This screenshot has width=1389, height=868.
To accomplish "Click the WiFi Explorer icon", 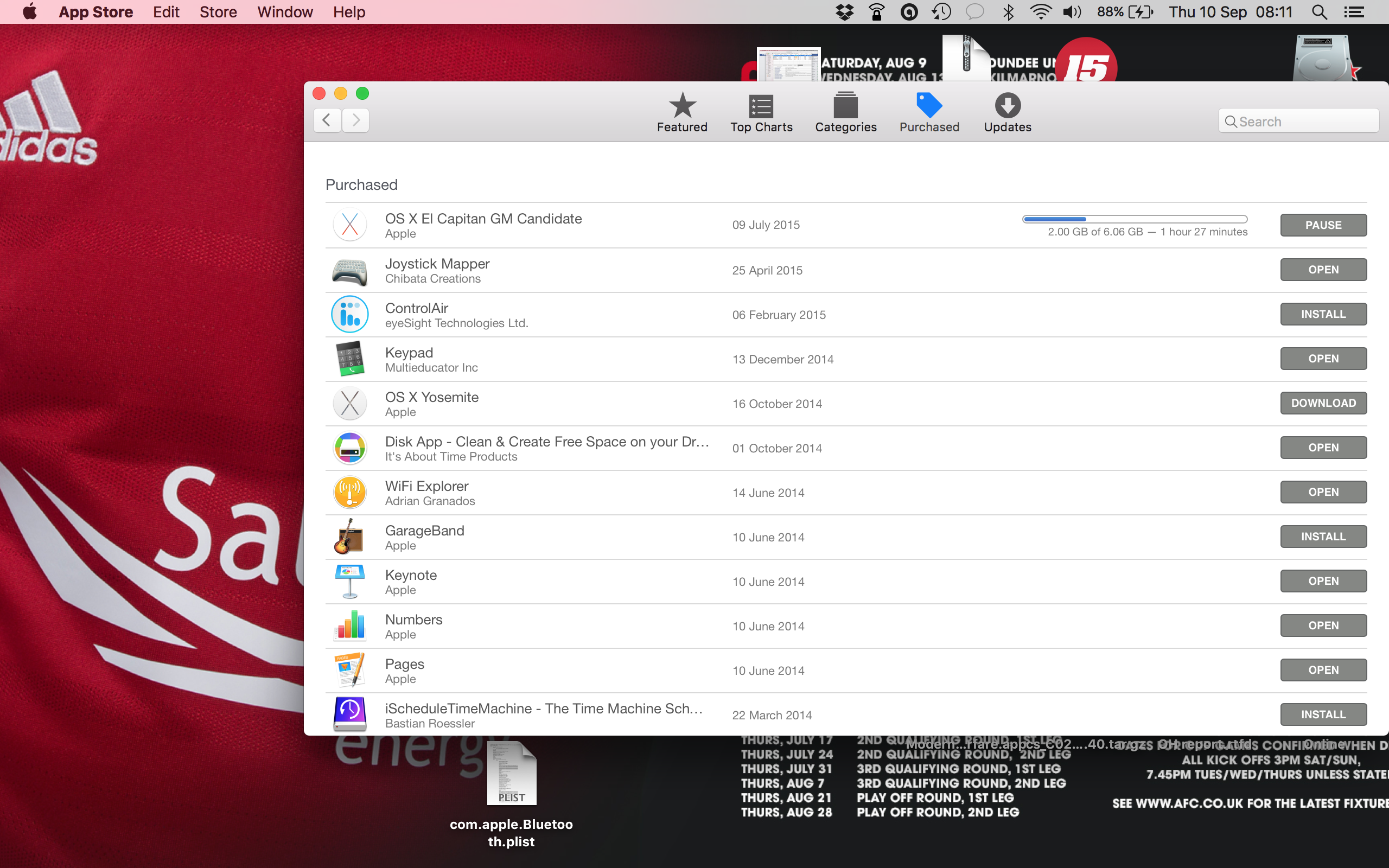I will pyautogui.click(x=349, y=492).
